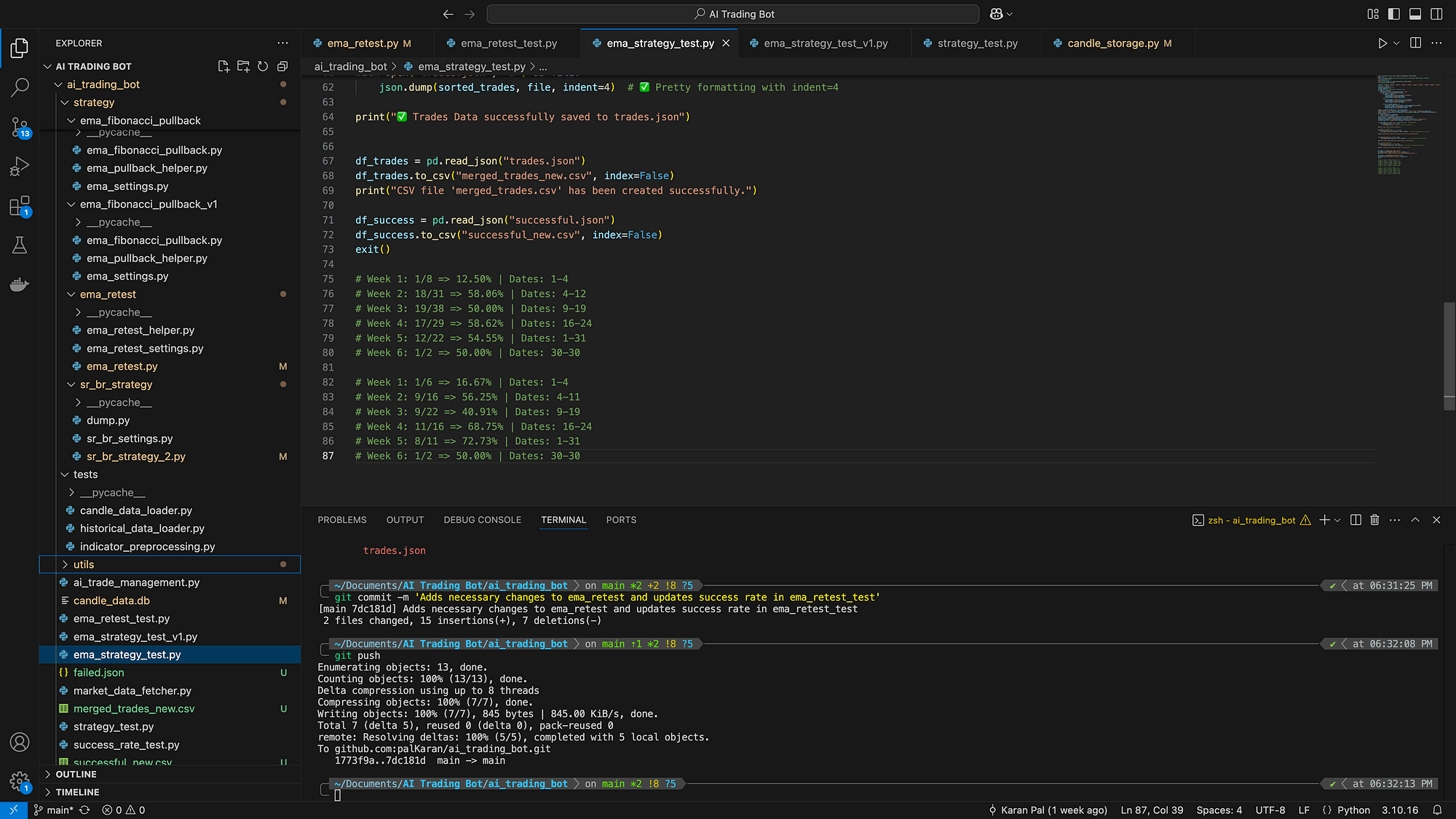This screenshot has width=1456, height=819.
Task: Switch to the ema_retest_test.py tab
Action: tap(508, 43)
